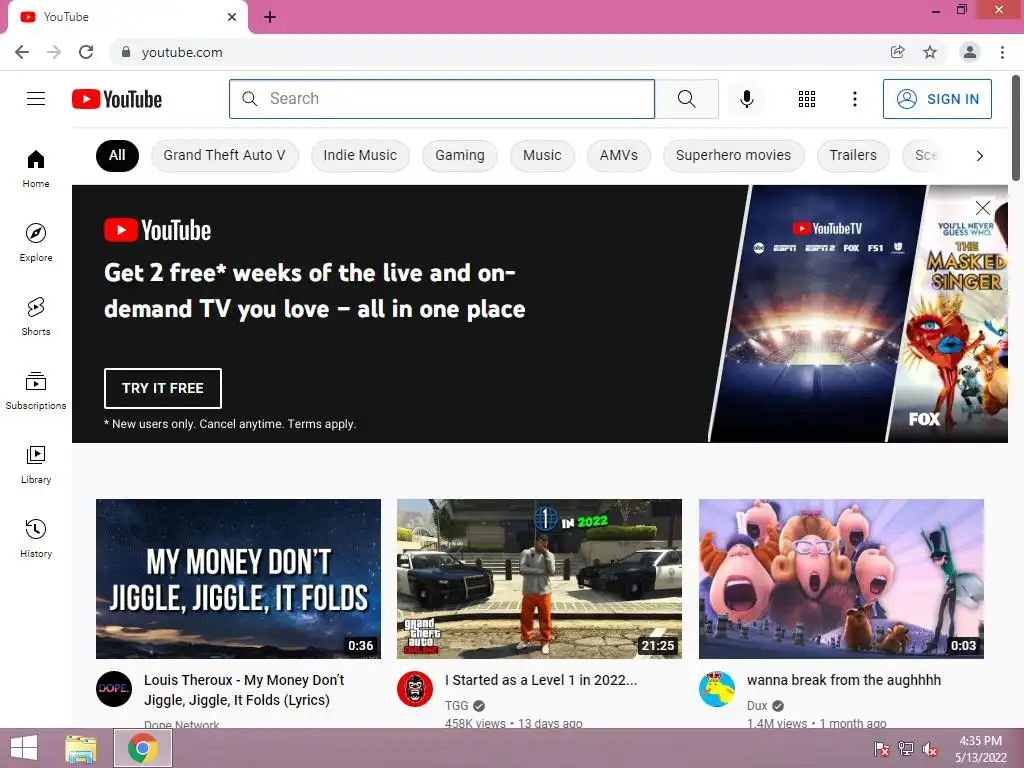Play the My Money Don't Jiggle thumbnail
This screenshot has width=1024, height=768.
tap(238, 579)
